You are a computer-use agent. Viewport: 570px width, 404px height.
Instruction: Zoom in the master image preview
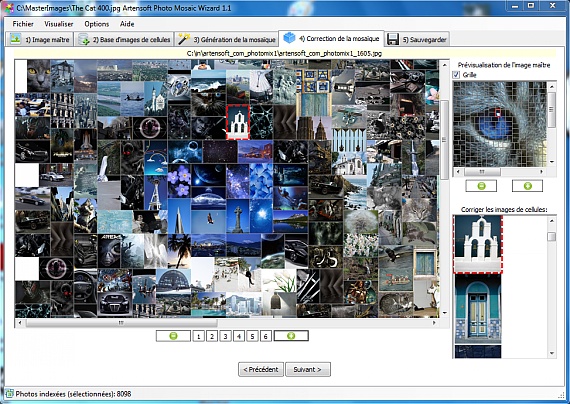click(527, 186)
